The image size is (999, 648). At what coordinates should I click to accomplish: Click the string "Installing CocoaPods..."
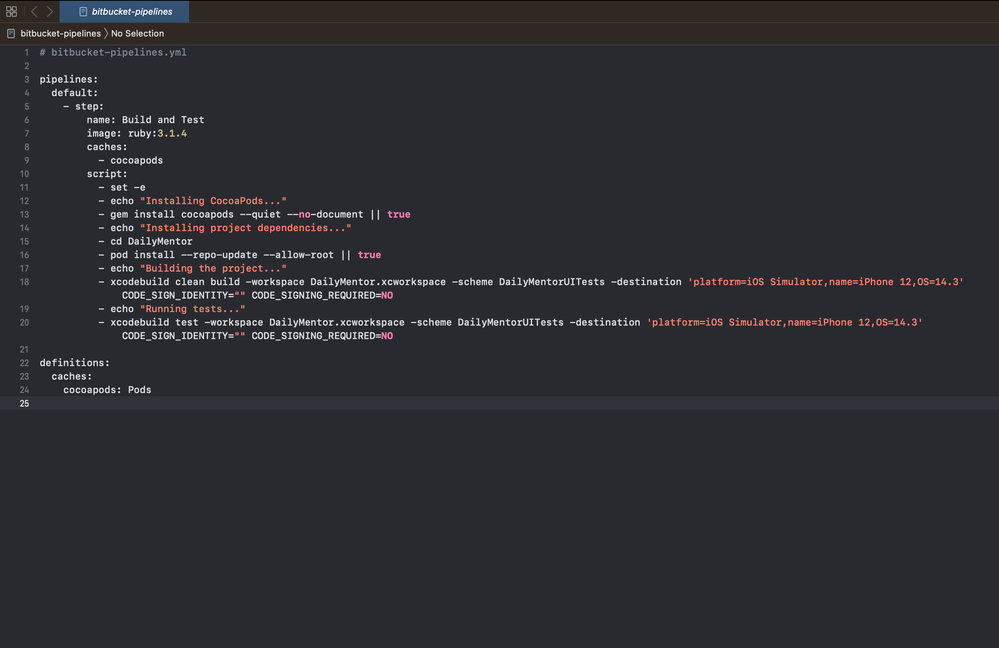click(213, 201)
